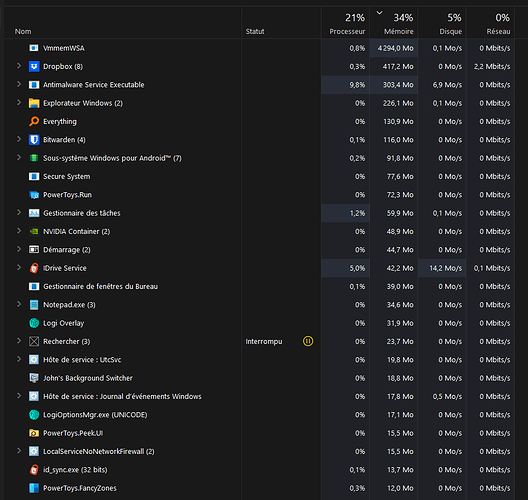Screen dimensions: 528x500
Task: Expand the Notepad.exe (3) group
Action: pos(19,304)
